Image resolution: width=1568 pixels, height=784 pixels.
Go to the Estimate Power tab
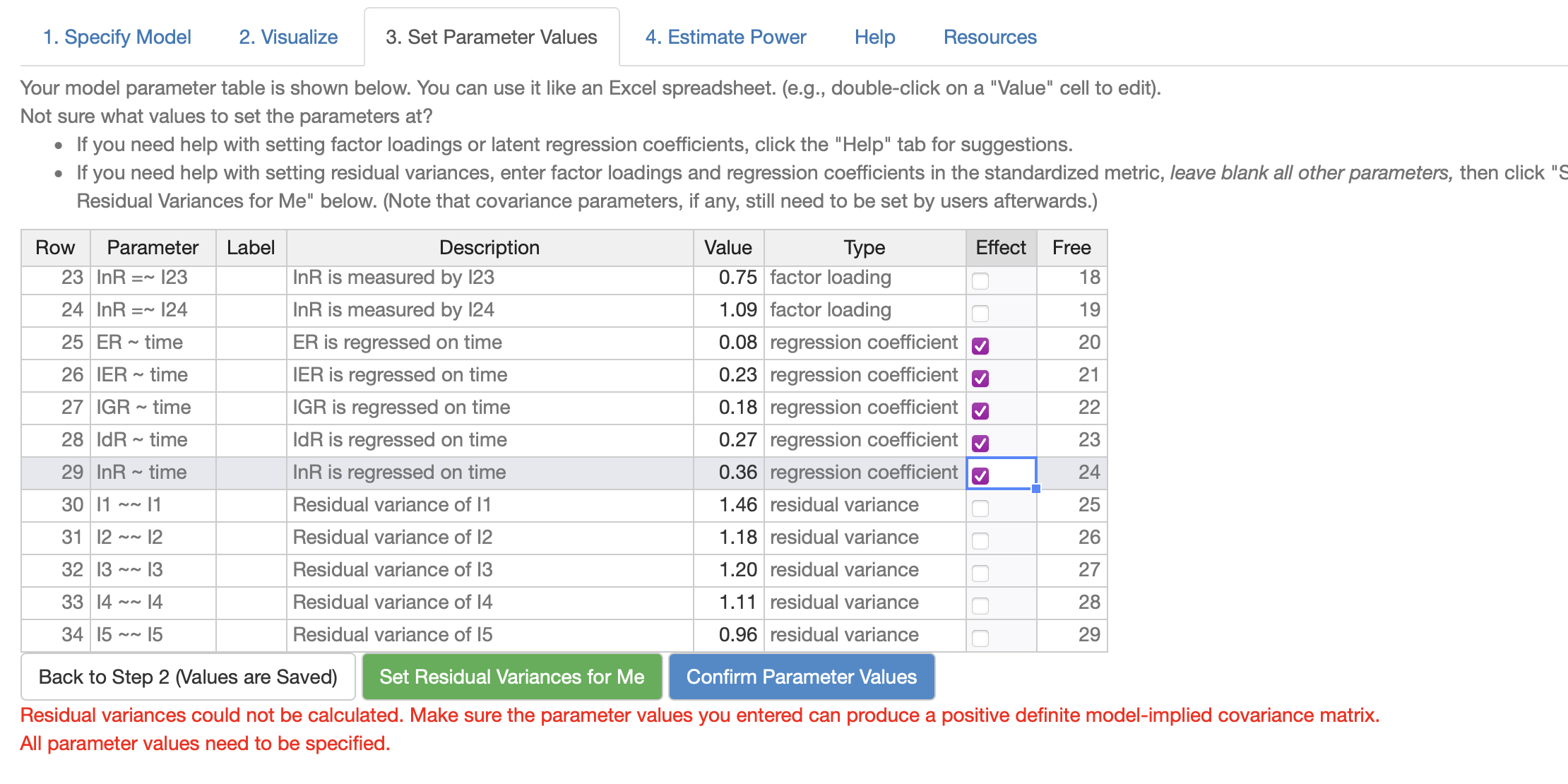point(725,37)
